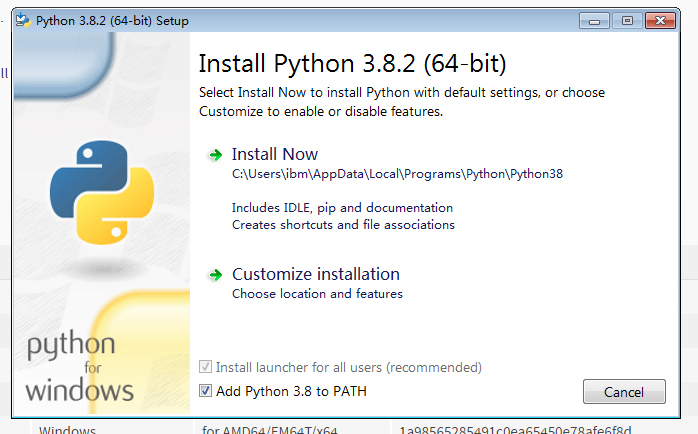Toggle Install launcher for all users checkbox
Image resolution: width=698 pixels, height=434 pixels.
pyautogui.click(x=206, y=367)
